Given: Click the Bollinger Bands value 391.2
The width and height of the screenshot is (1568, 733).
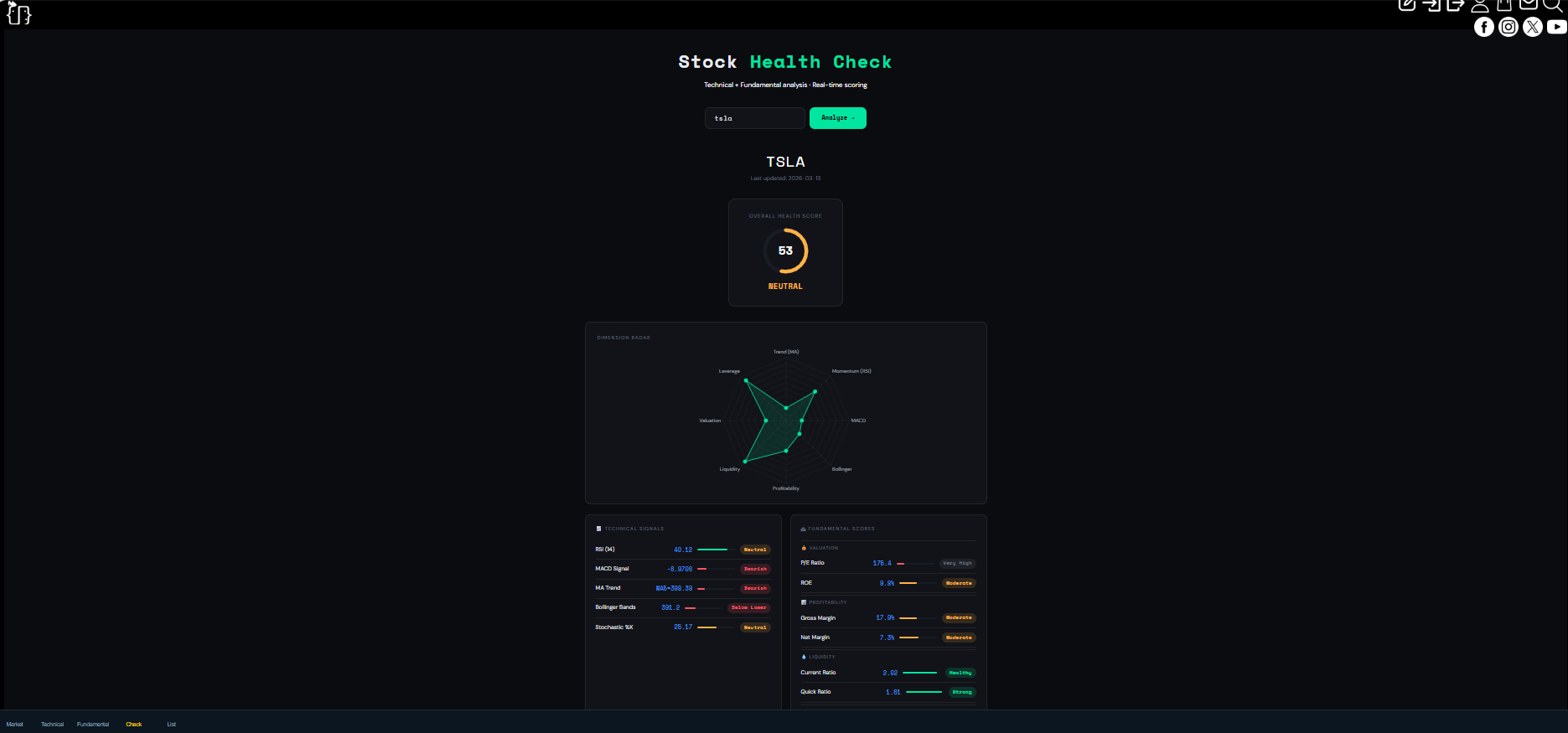Looking at the screenshot, I should 670,607.
